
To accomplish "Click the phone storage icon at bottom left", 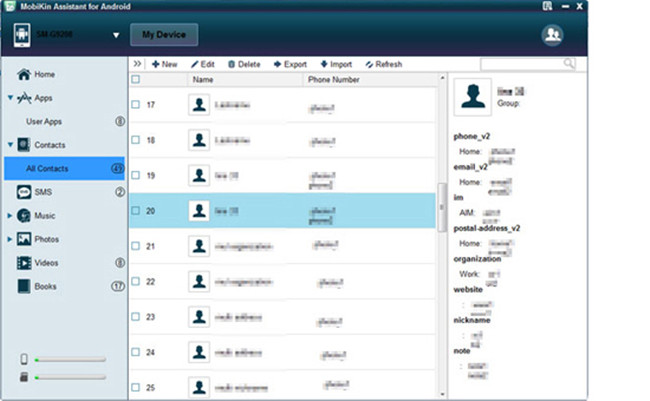I will (x=24, y=359).
